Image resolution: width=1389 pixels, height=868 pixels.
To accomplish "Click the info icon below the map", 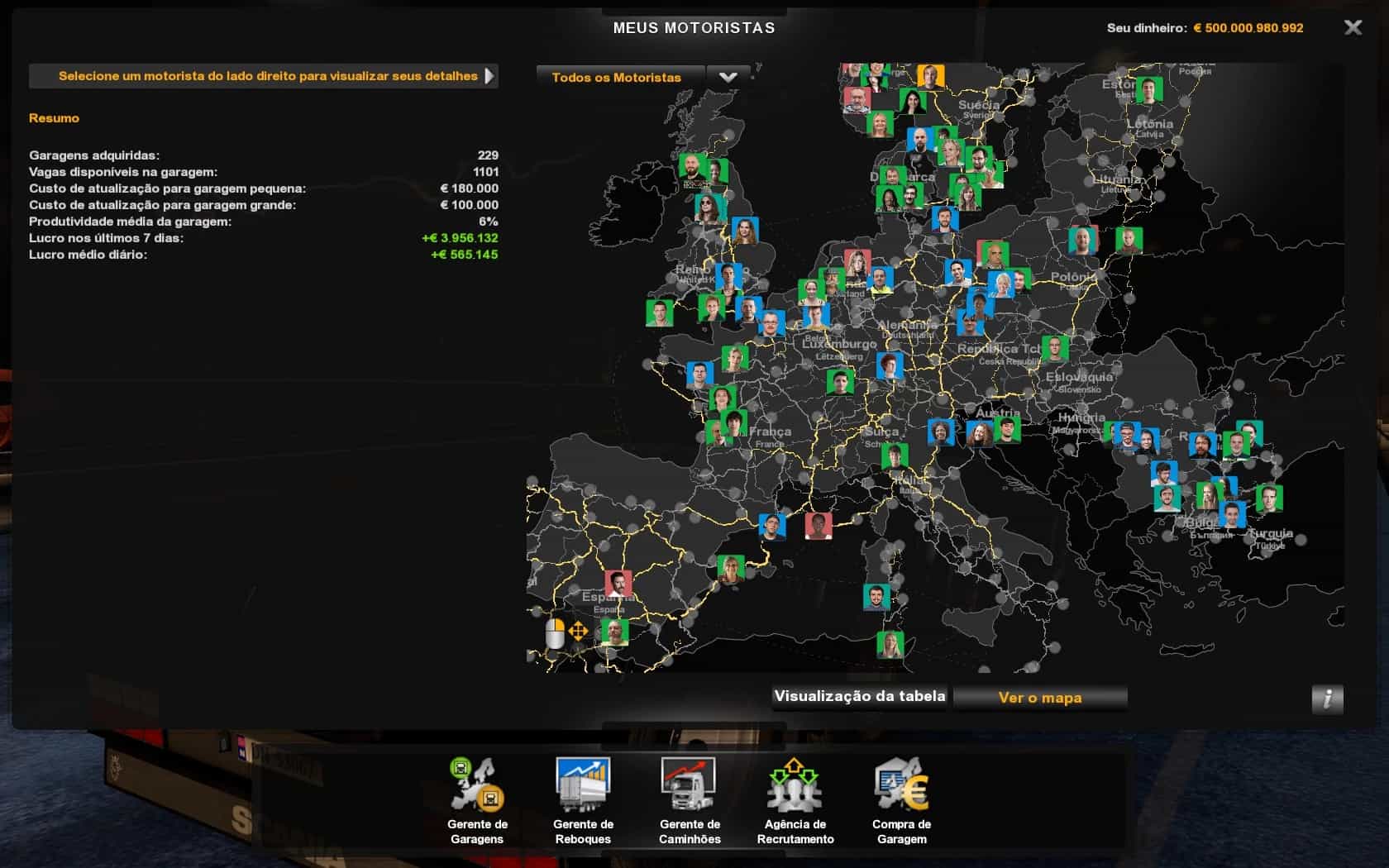I will pos(1327,699).
